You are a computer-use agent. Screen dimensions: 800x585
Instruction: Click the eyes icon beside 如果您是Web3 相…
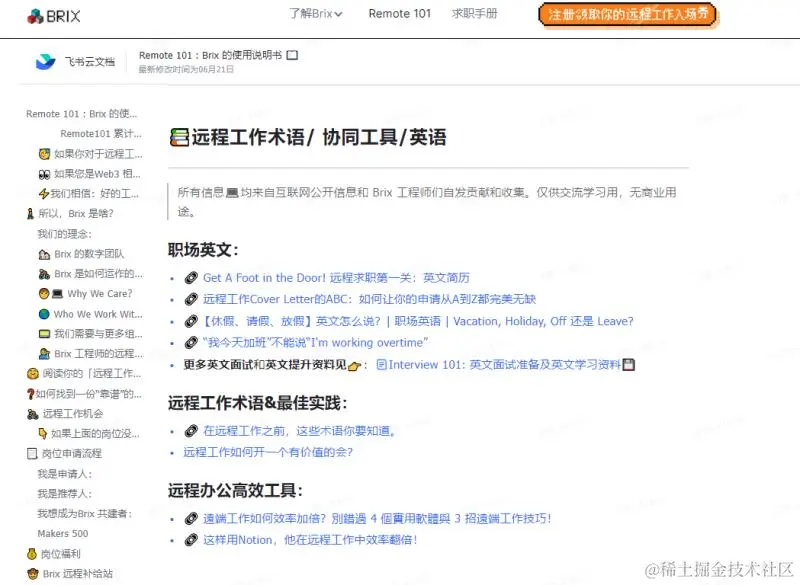[44, 174]
